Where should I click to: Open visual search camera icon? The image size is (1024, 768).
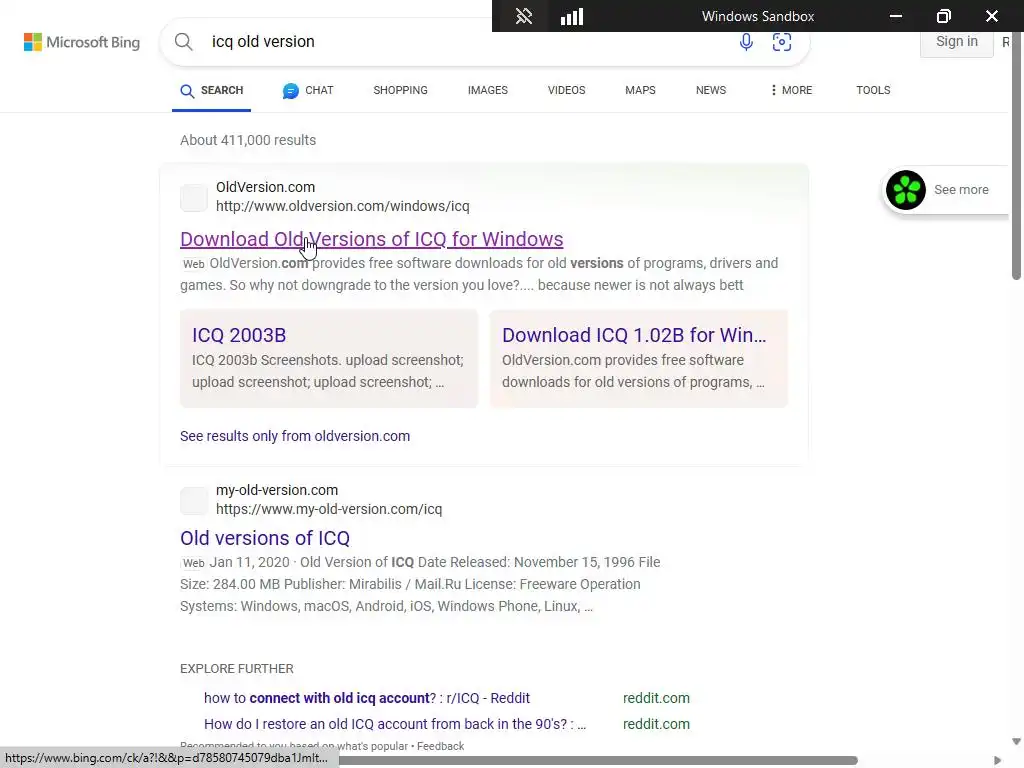782,42
